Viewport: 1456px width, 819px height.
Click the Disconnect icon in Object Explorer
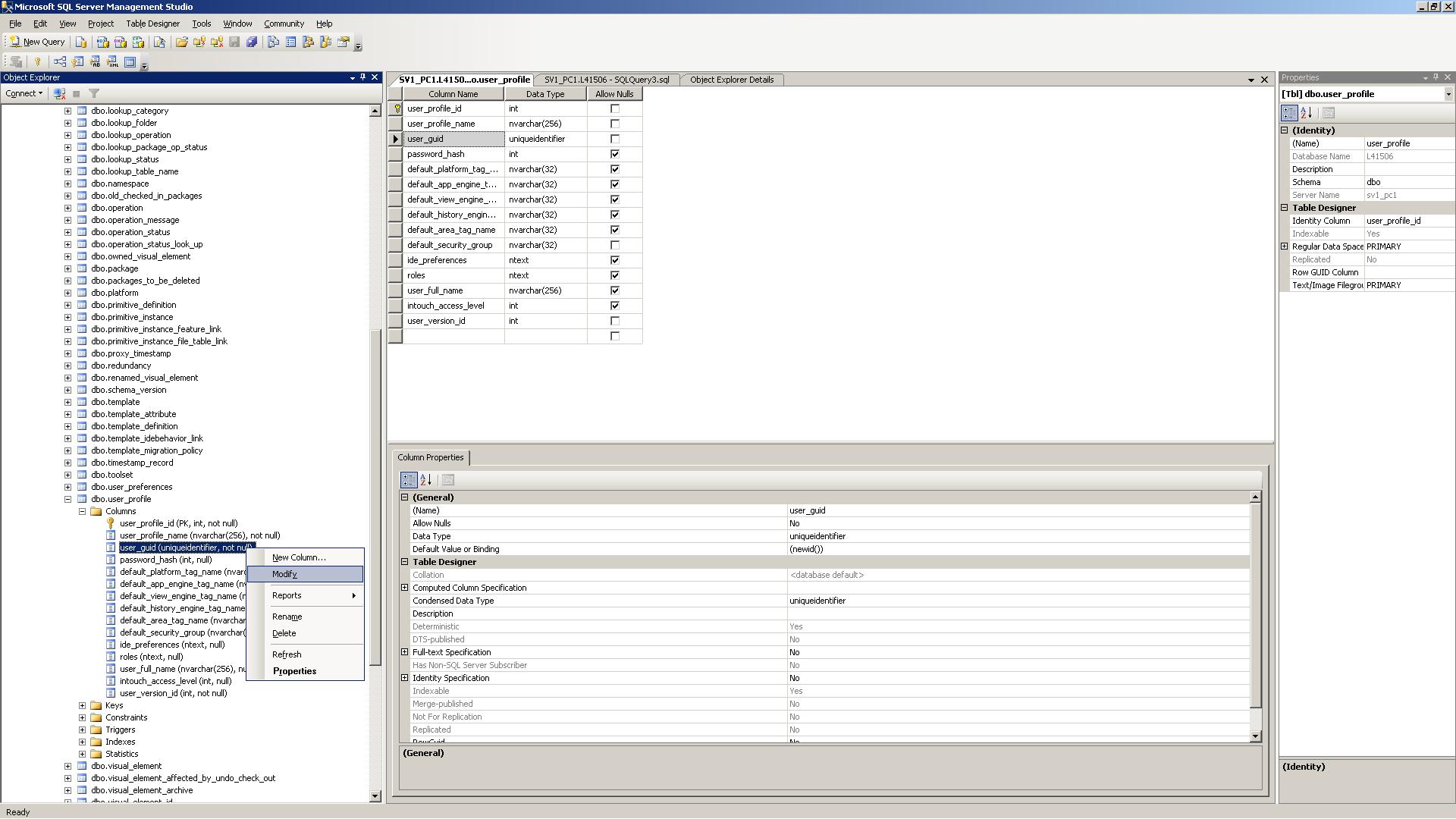pyautogui.click(x=59, y=93)
